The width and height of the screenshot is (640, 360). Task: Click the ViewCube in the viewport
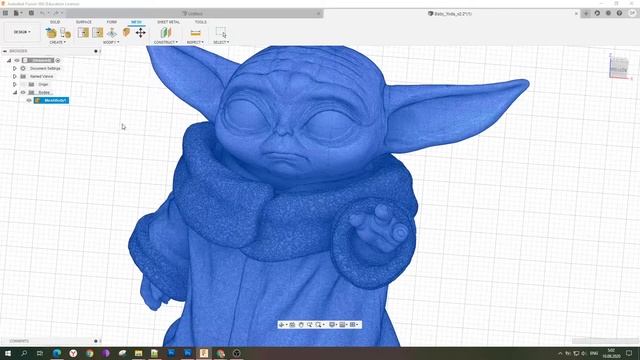click(619, 67)
